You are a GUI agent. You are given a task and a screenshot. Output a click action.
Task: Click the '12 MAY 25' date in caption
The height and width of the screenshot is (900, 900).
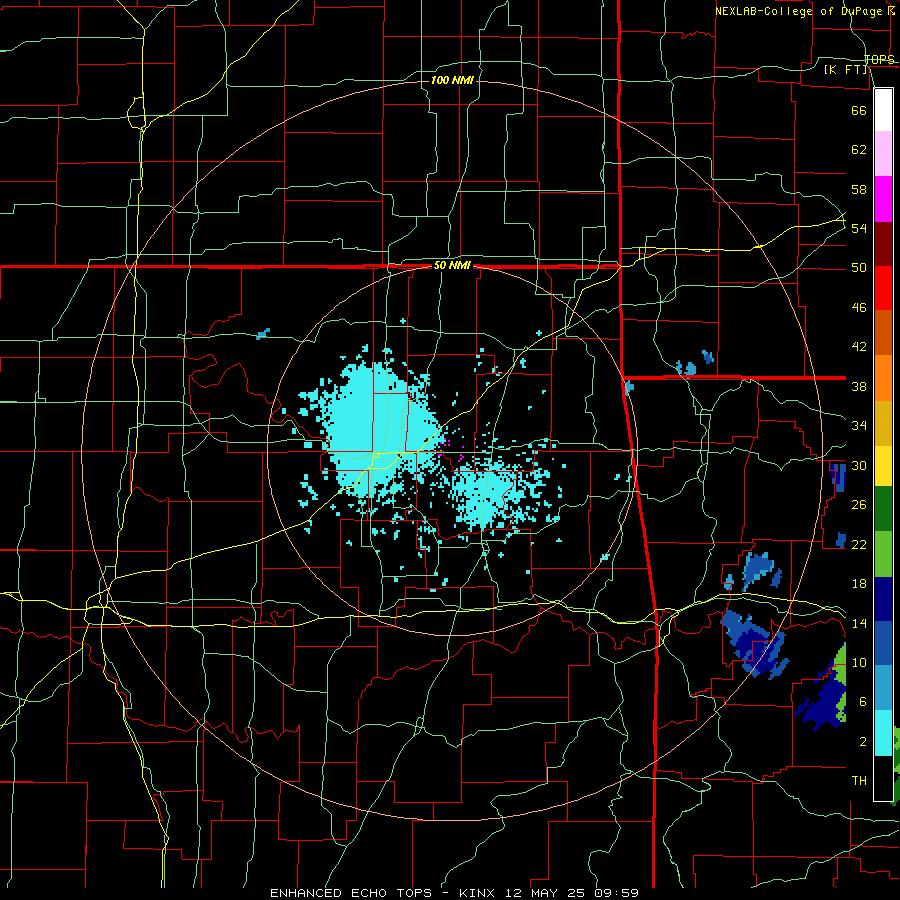point(546,893)
